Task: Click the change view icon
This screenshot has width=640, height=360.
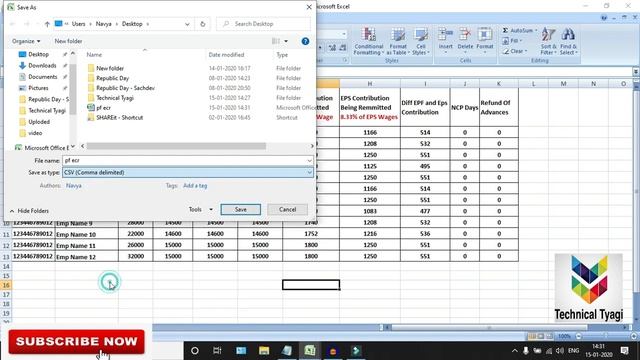Action: (276, 41)
